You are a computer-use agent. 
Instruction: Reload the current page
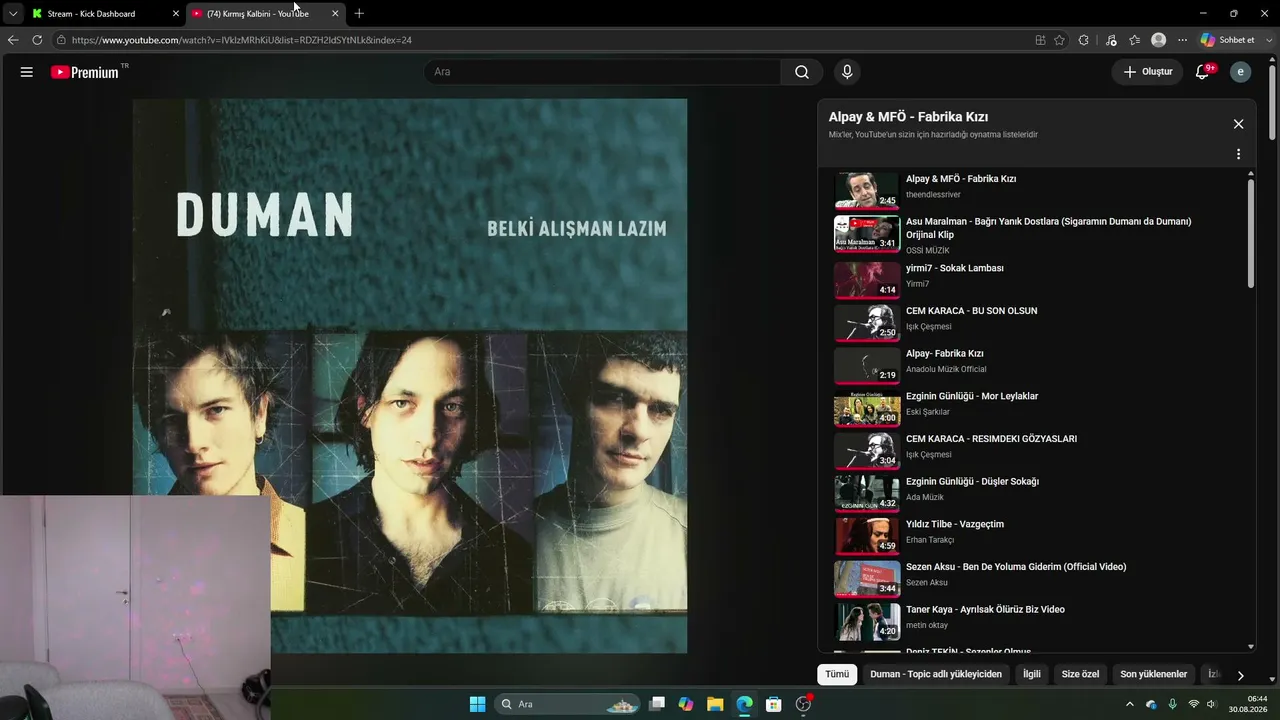click(x=37, y=40)
